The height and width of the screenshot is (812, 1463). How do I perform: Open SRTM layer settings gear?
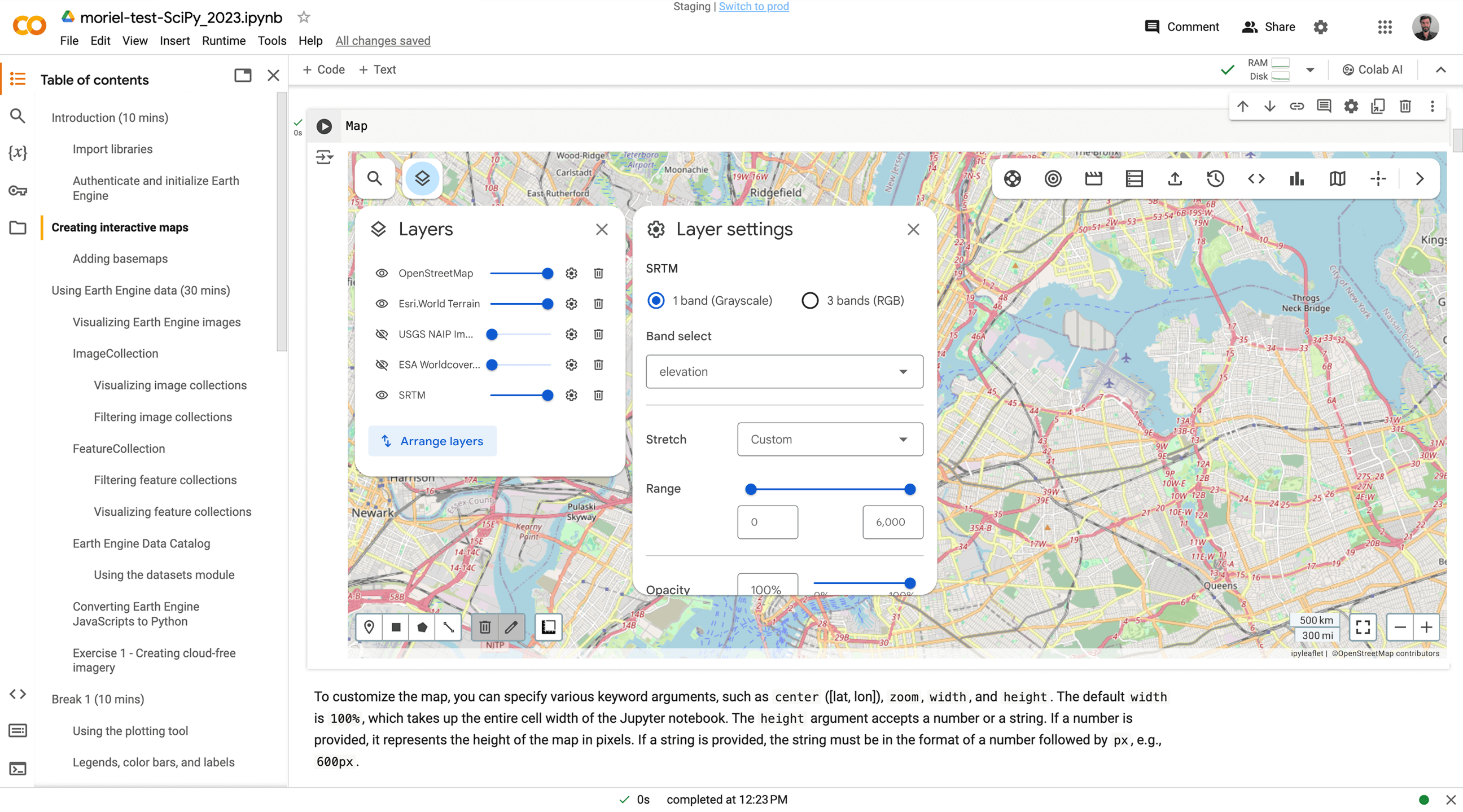pos(571,395)
